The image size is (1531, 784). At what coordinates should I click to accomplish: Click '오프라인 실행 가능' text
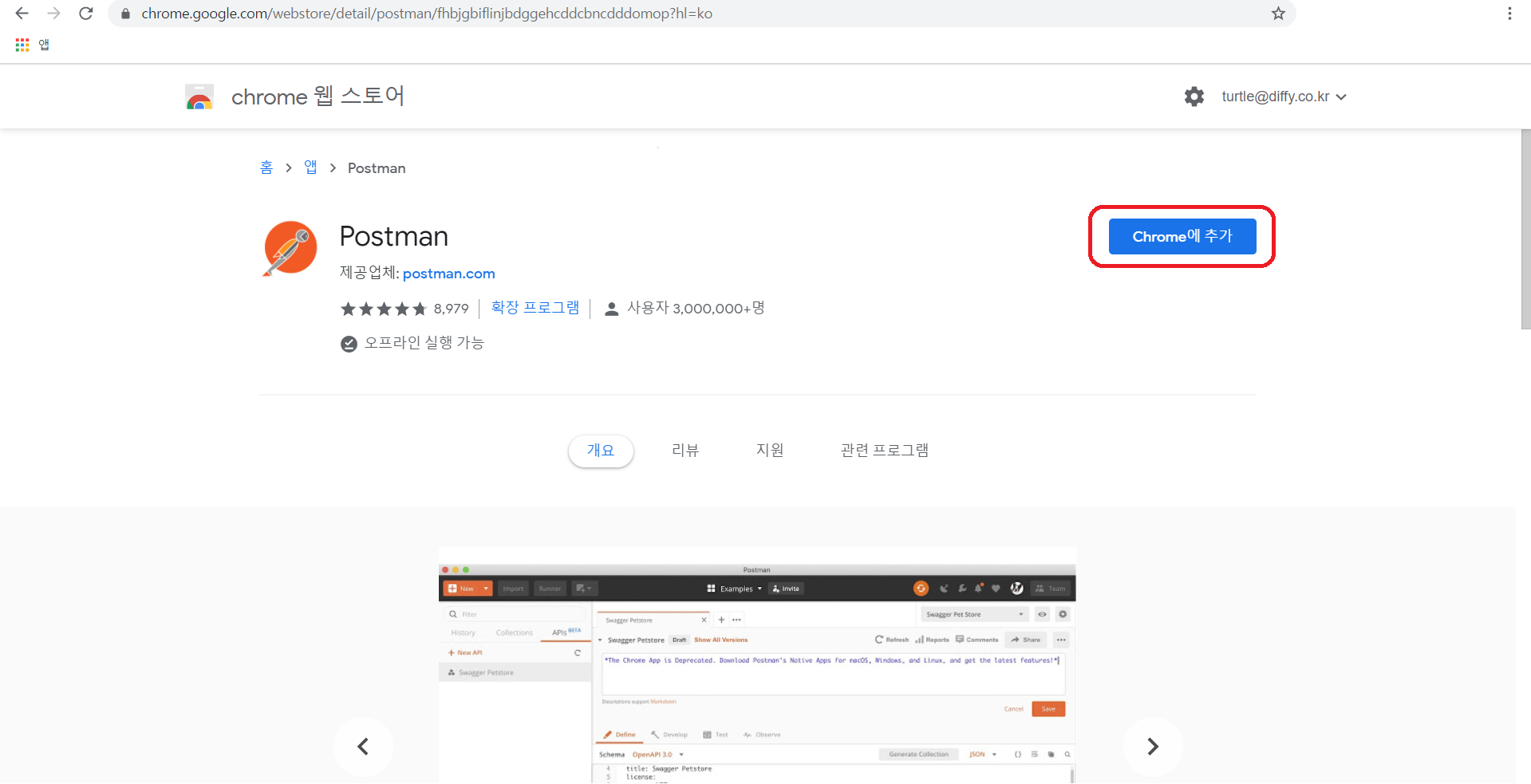424,343
